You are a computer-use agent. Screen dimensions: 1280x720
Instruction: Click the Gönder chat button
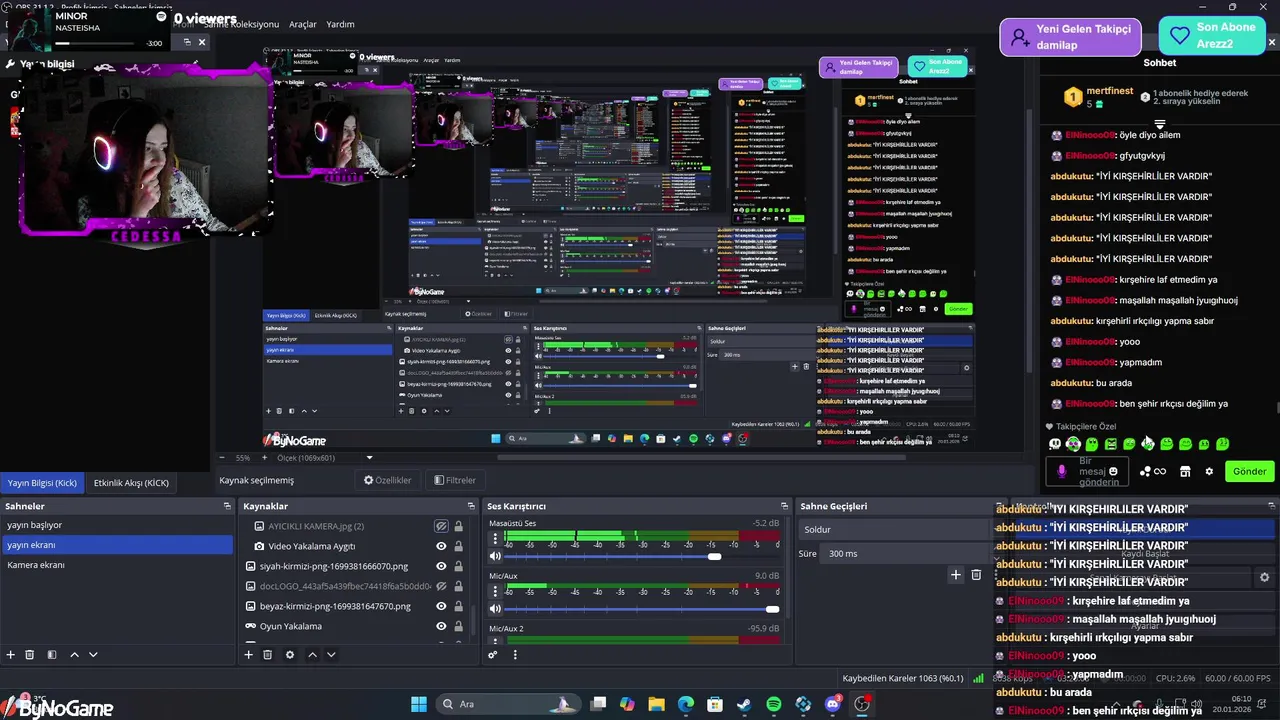pos(1249,471)
